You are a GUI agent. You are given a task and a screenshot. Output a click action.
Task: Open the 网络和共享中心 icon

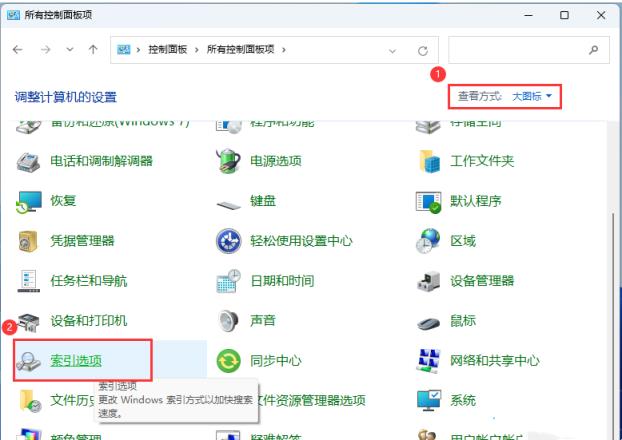tap(428, 361)
